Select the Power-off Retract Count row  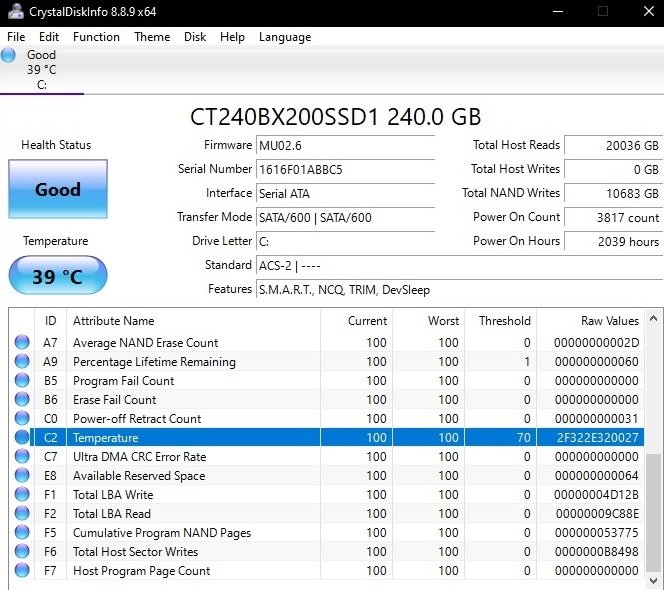[x=326, y=418]
